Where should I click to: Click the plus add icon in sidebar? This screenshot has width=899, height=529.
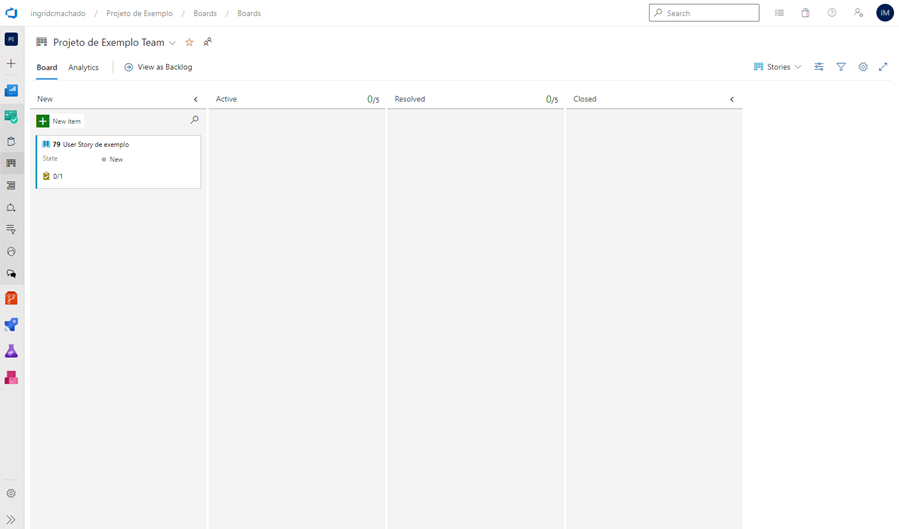pos(11,64)
